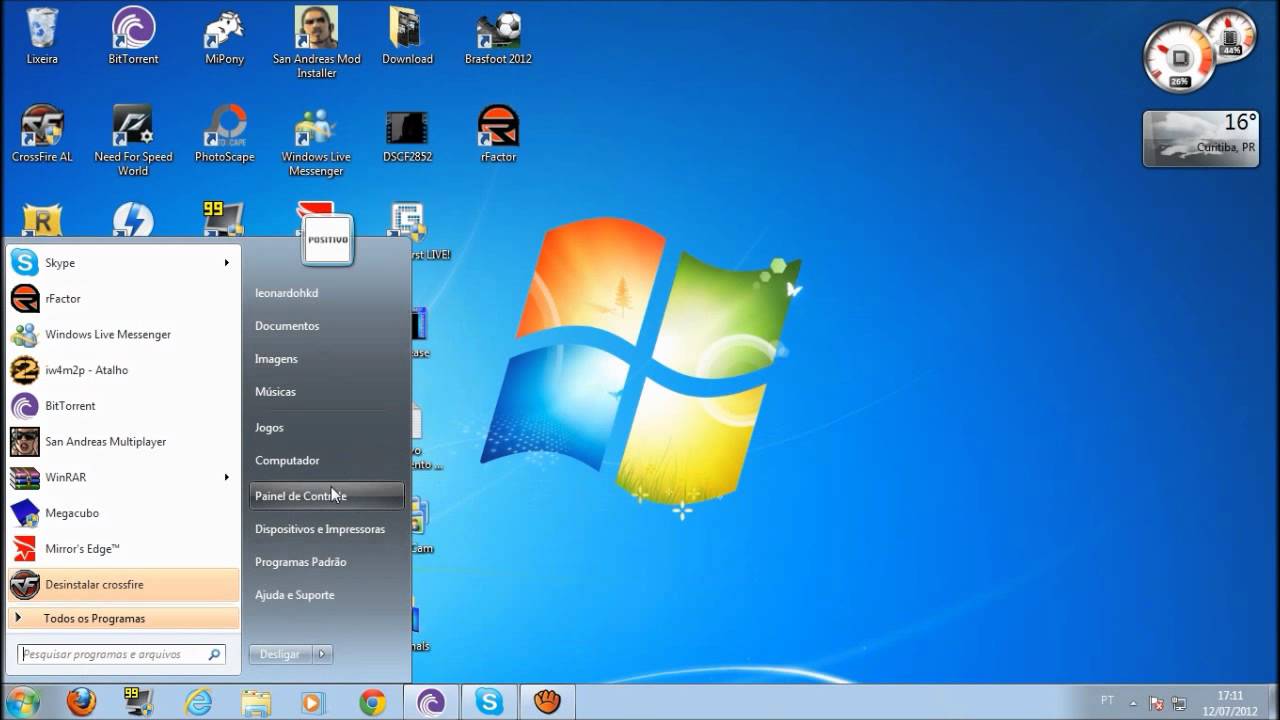Screen dimensions: 1280x720
Task: Launch San Andreas Mod Installer desktop icon
Action: 316,42
